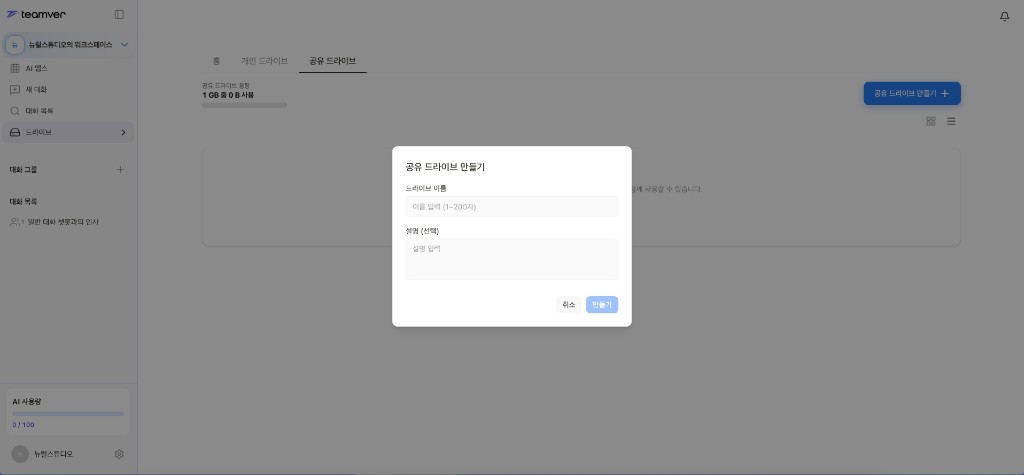Click the '0 / 100' usage text
This screenshot has width=1024, height=475.
coord(24,425)
